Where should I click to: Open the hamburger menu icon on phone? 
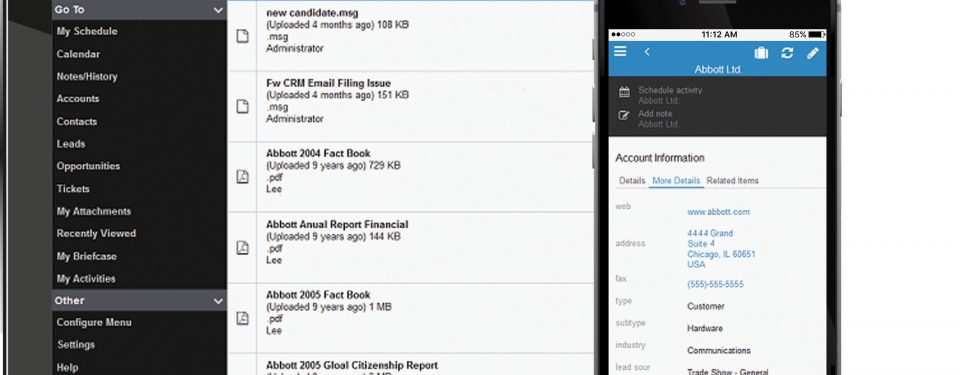(x=620, y=51)
